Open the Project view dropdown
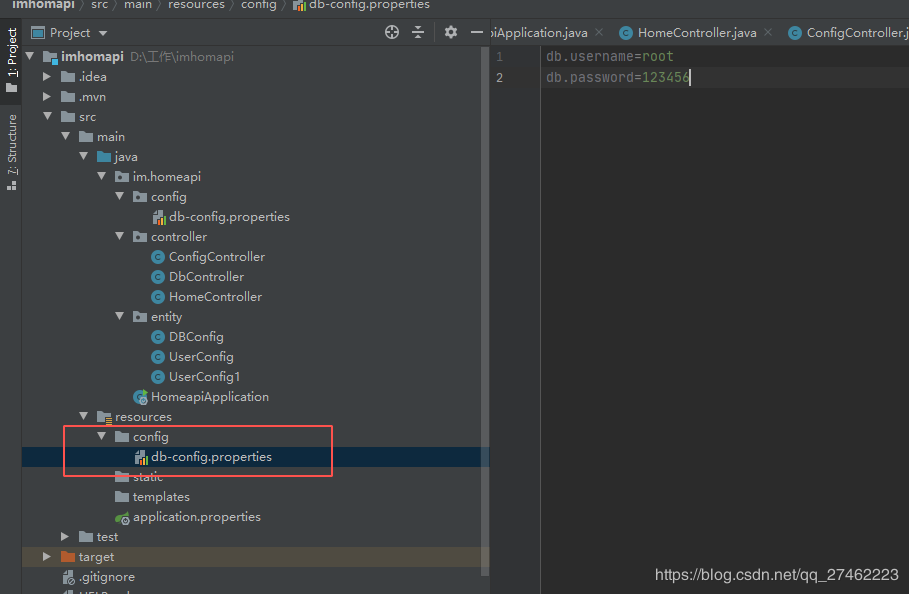Viewport: 909px width, 594px height. [78, 33]
